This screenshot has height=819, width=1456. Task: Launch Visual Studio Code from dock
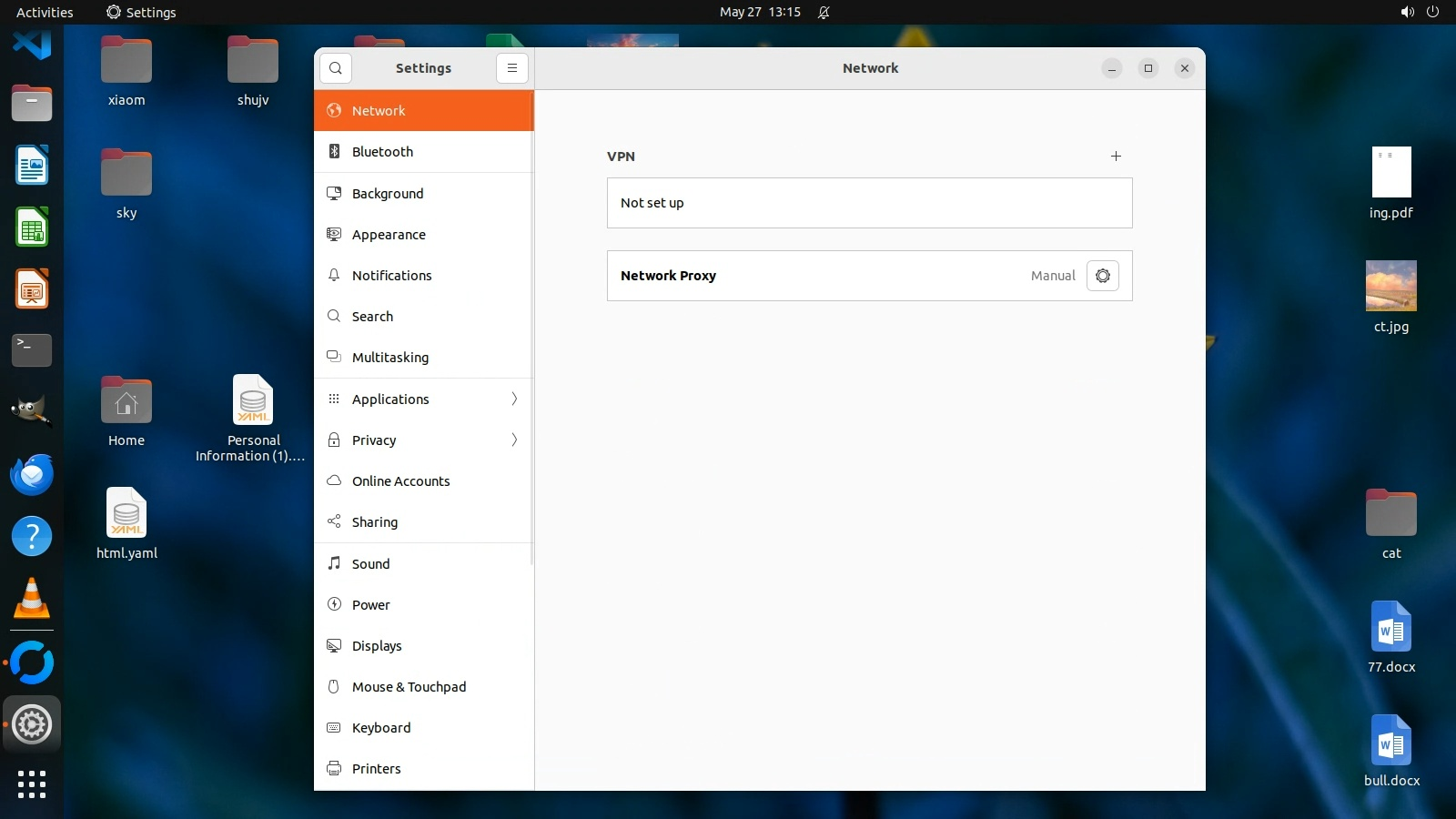tap(32, 43)
